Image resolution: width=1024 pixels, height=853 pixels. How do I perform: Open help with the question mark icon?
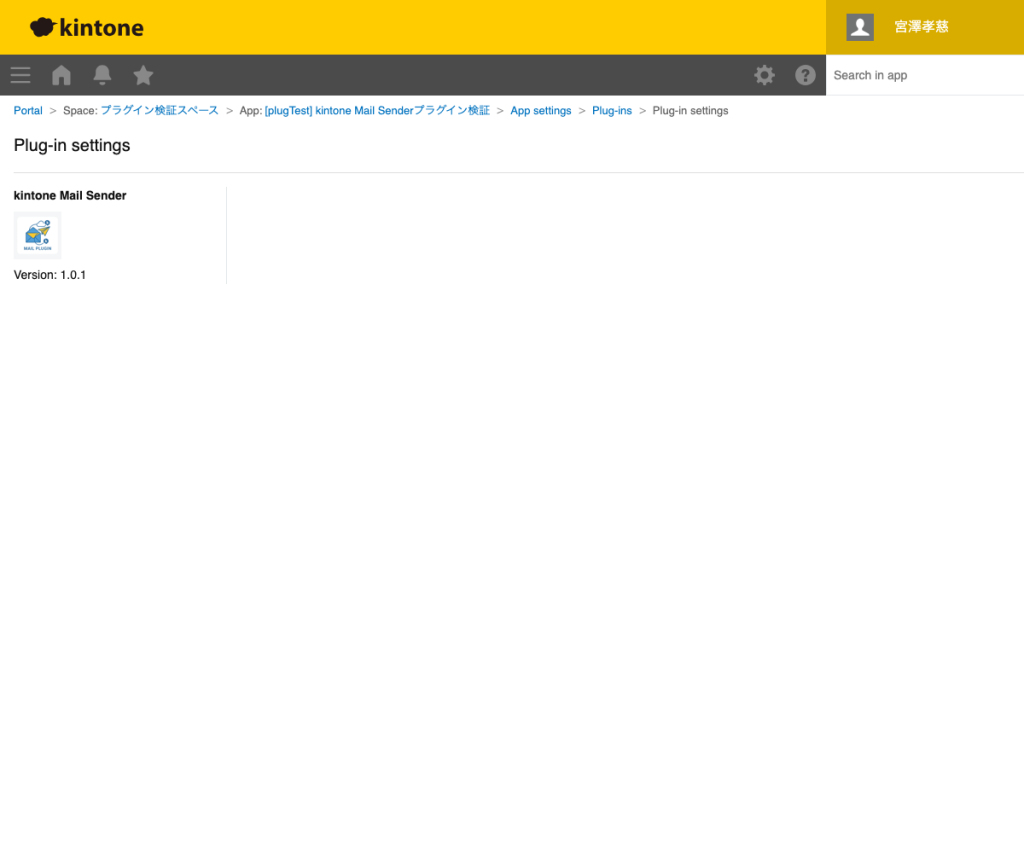[805, 75]
